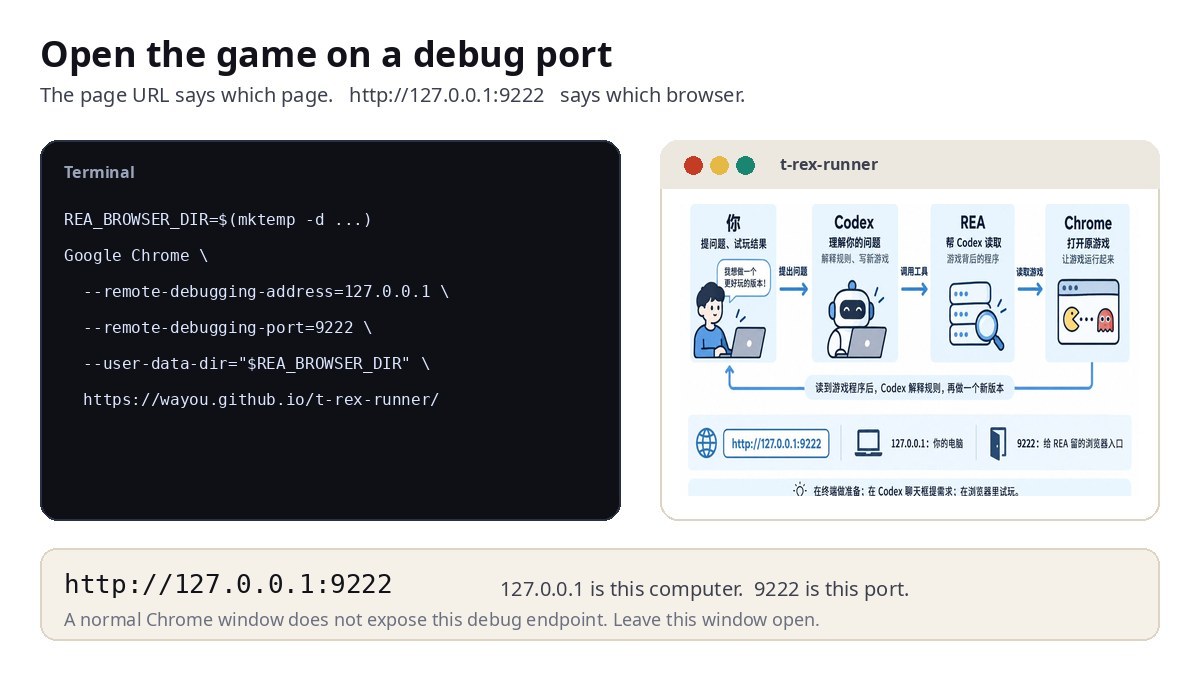Click the --remote-debugging-port=9222 line

click(227, 327)
